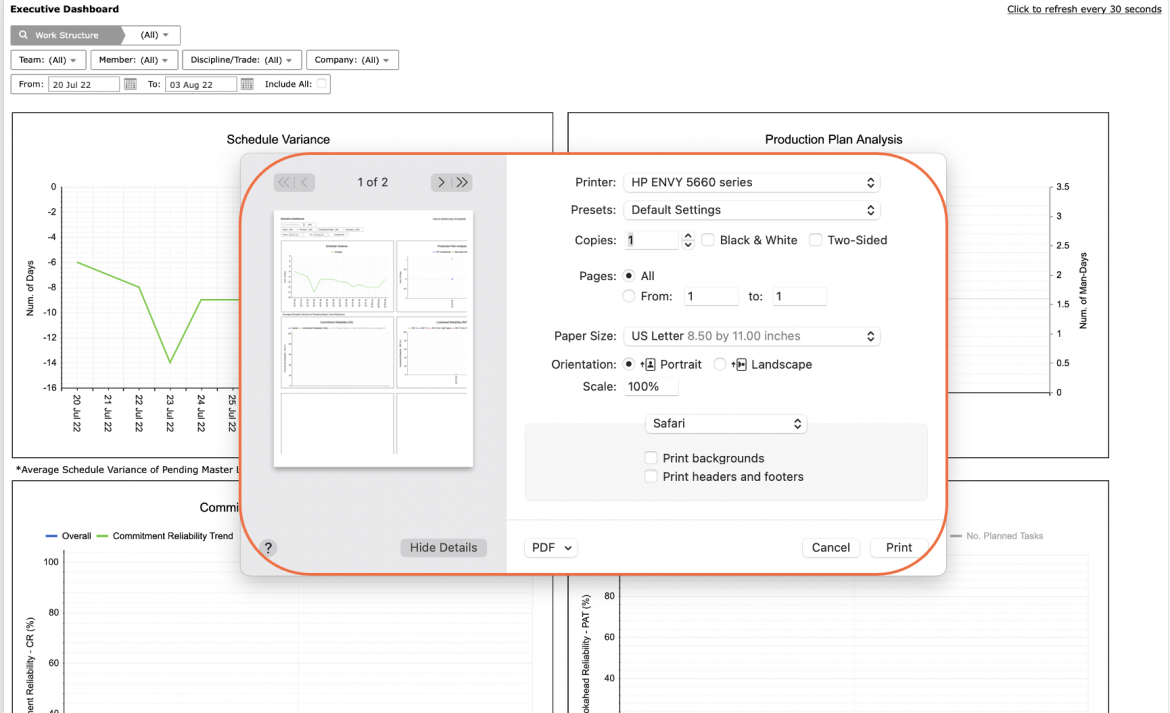Go to previous page in print preview
1170x713 pixels.
(x=304, y=182)
